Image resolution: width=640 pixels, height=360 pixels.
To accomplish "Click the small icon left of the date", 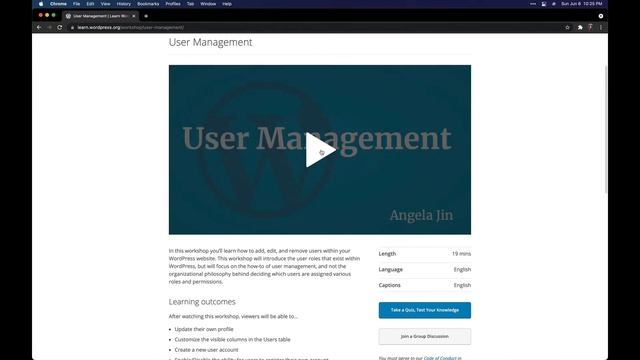I will tap(554, 4).
